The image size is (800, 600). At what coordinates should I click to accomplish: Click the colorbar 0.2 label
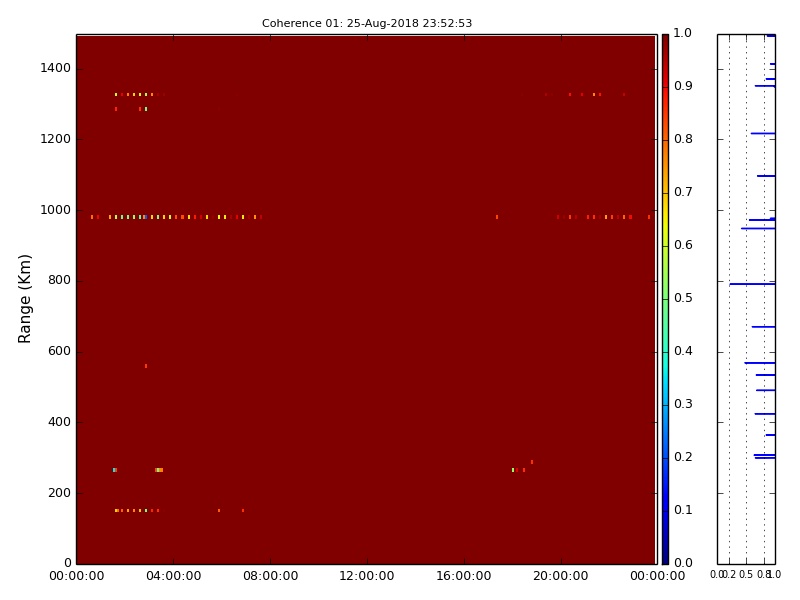[683, 457]
